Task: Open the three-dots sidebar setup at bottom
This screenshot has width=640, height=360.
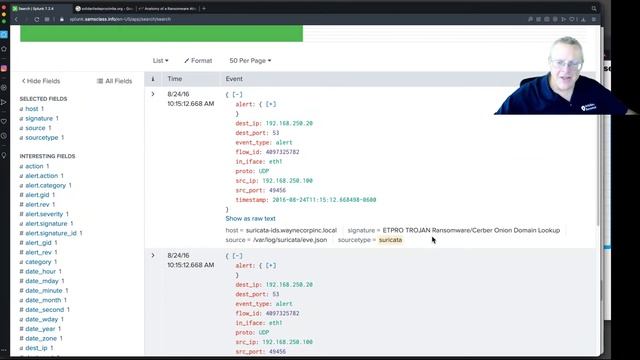Action: click(4, 350)
